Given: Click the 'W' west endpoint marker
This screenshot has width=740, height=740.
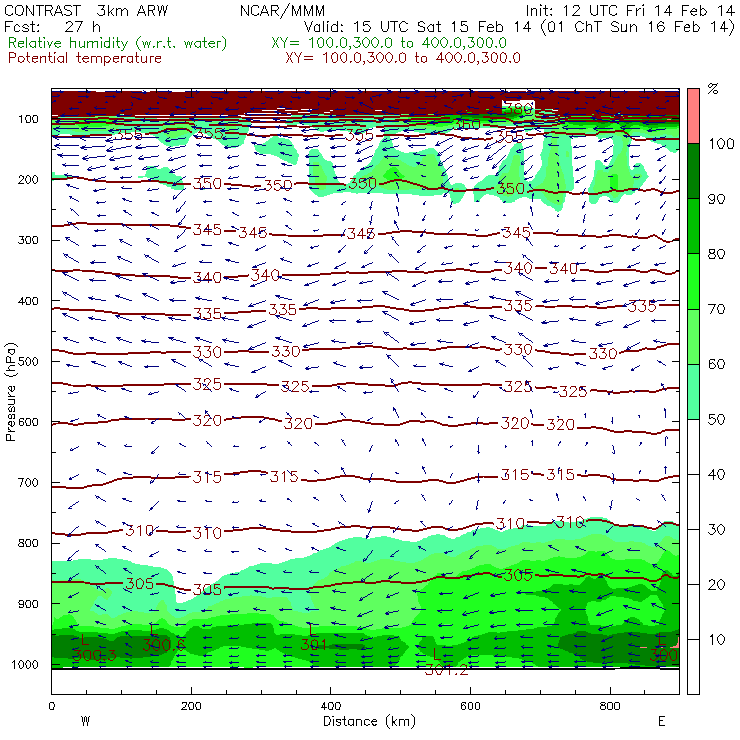Looking at the screenshot, I should pos(84,721).
